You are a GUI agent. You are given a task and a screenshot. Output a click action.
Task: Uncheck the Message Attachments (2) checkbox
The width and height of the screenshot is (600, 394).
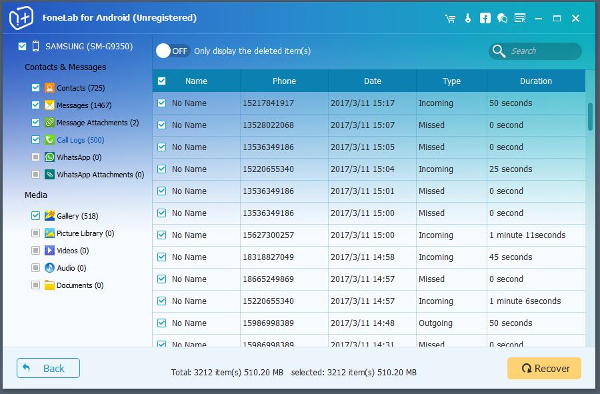[36, 122]
